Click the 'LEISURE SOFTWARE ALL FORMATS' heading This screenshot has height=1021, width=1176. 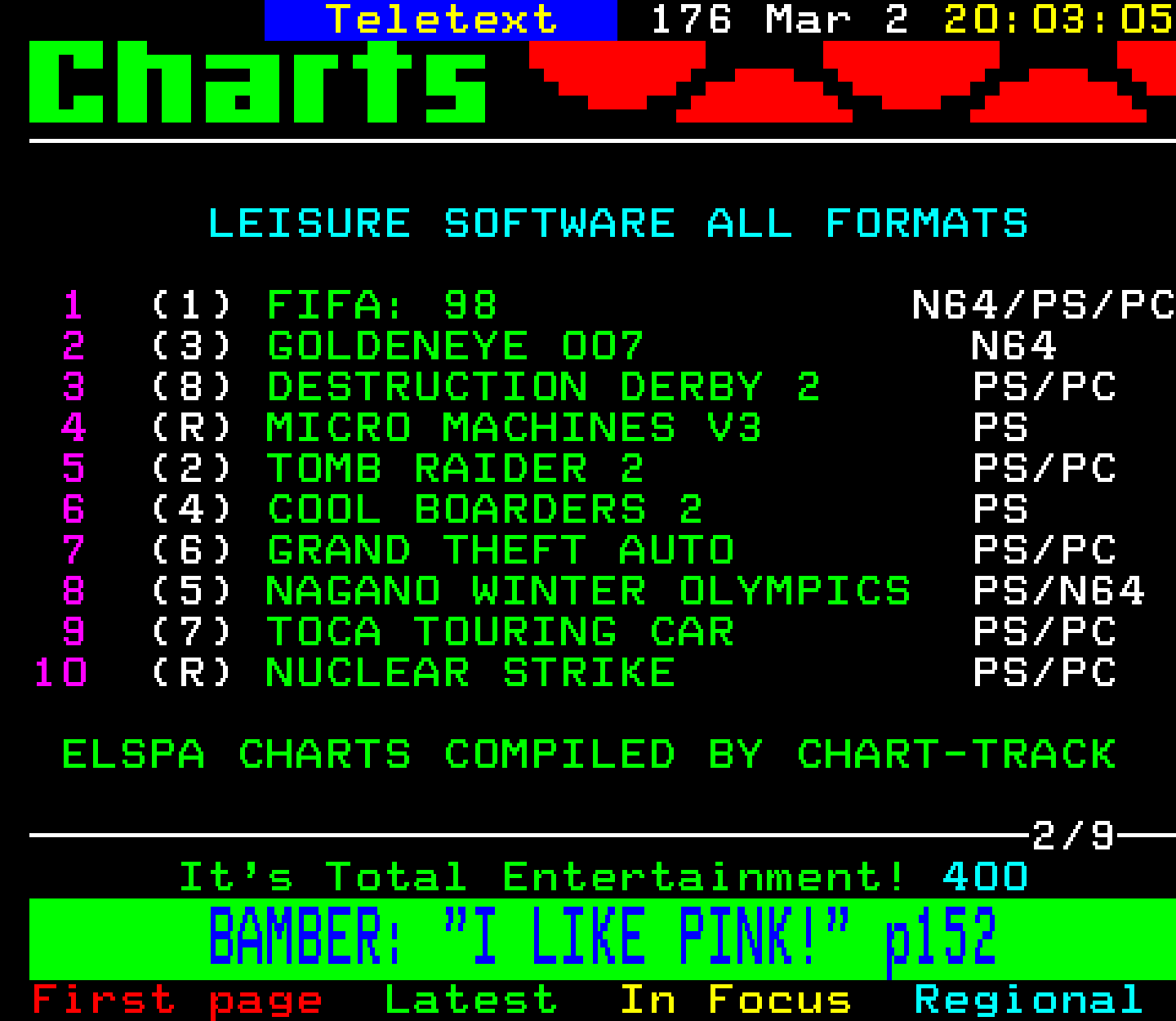click(x=618, y=223)
